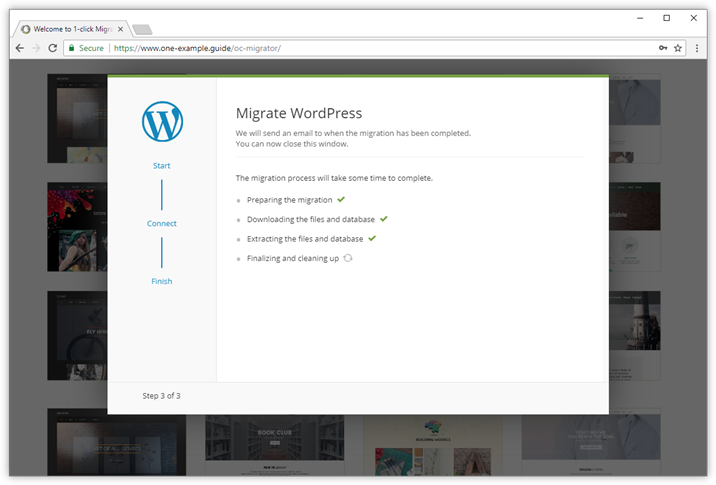Go to the Connect step
The width and height of the screenshot is (716, 485).
(162, 223)
